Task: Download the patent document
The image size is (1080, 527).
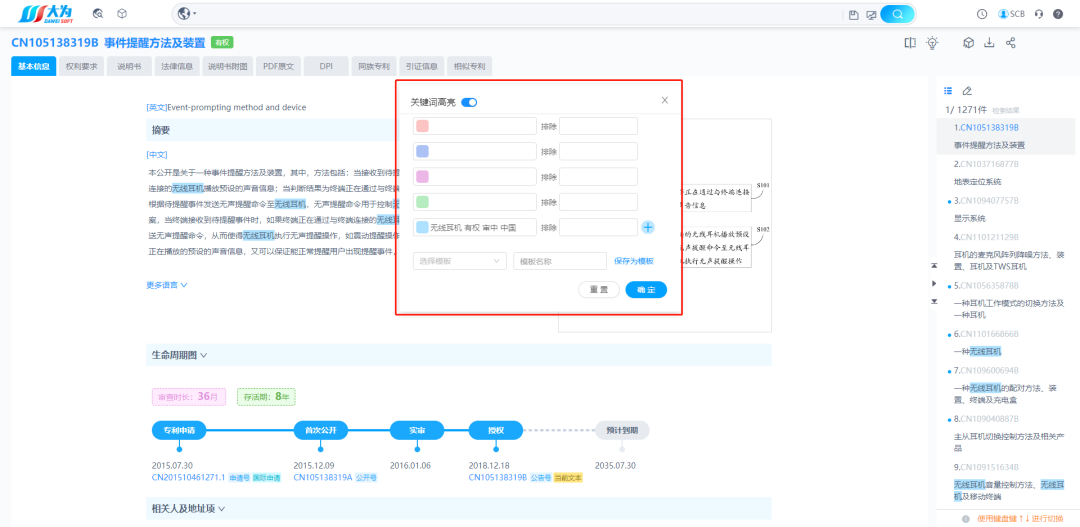Action: (989, 43)
